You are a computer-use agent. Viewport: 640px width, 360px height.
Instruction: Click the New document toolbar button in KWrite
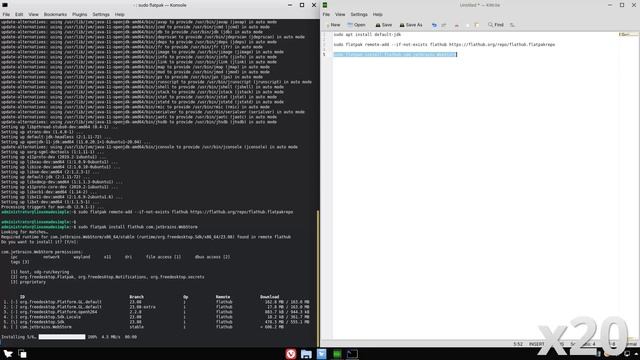[333, 25]
